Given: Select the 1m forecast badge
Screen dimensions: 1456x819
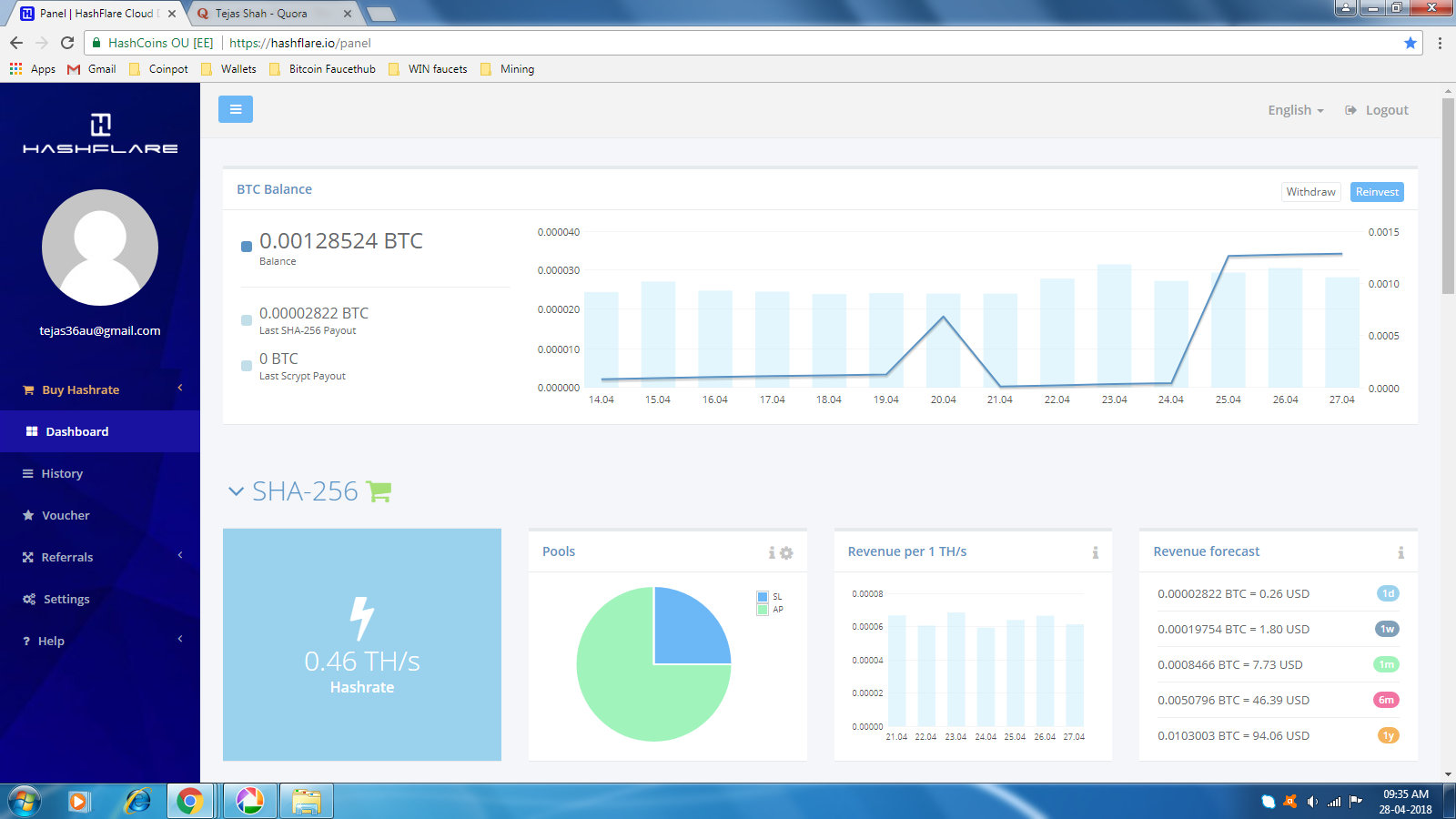Looking at the screenshot, I should point(1386,664).
